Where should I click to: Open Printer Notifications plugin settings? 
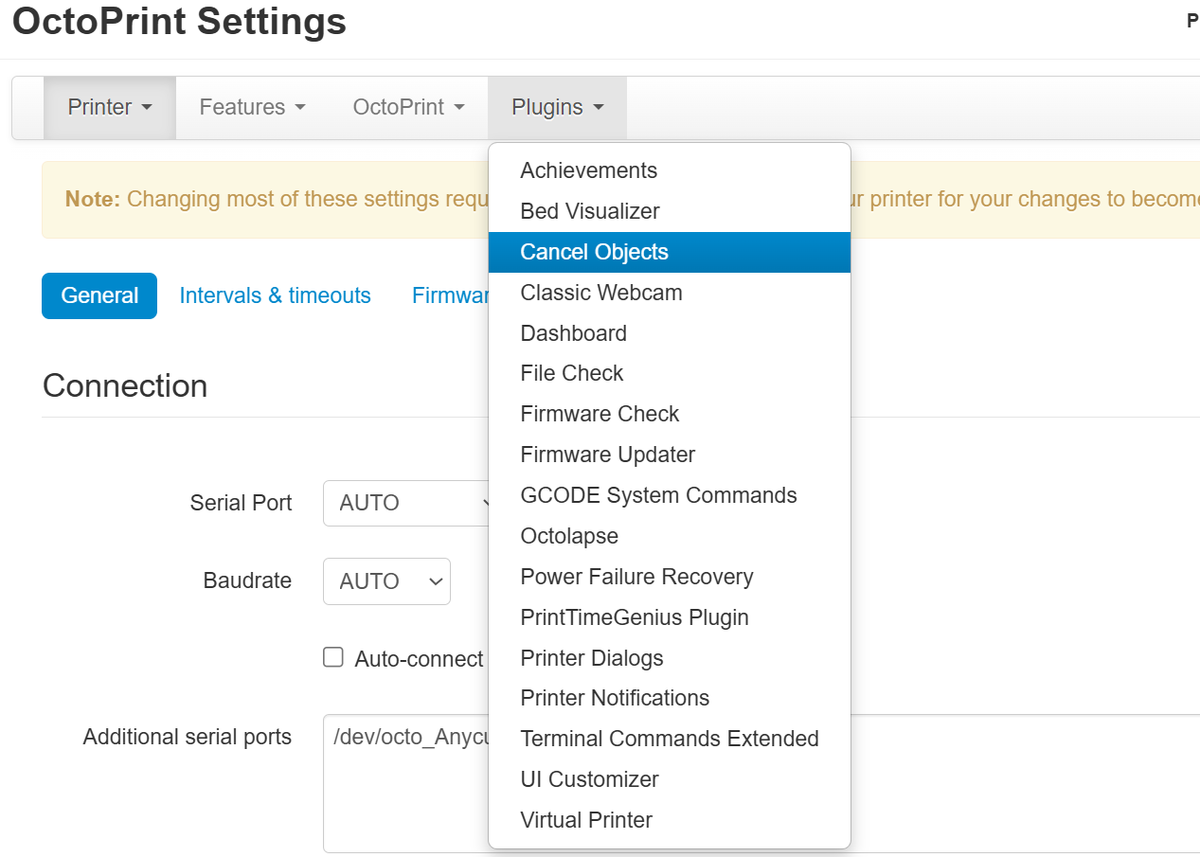pos(669,698)
